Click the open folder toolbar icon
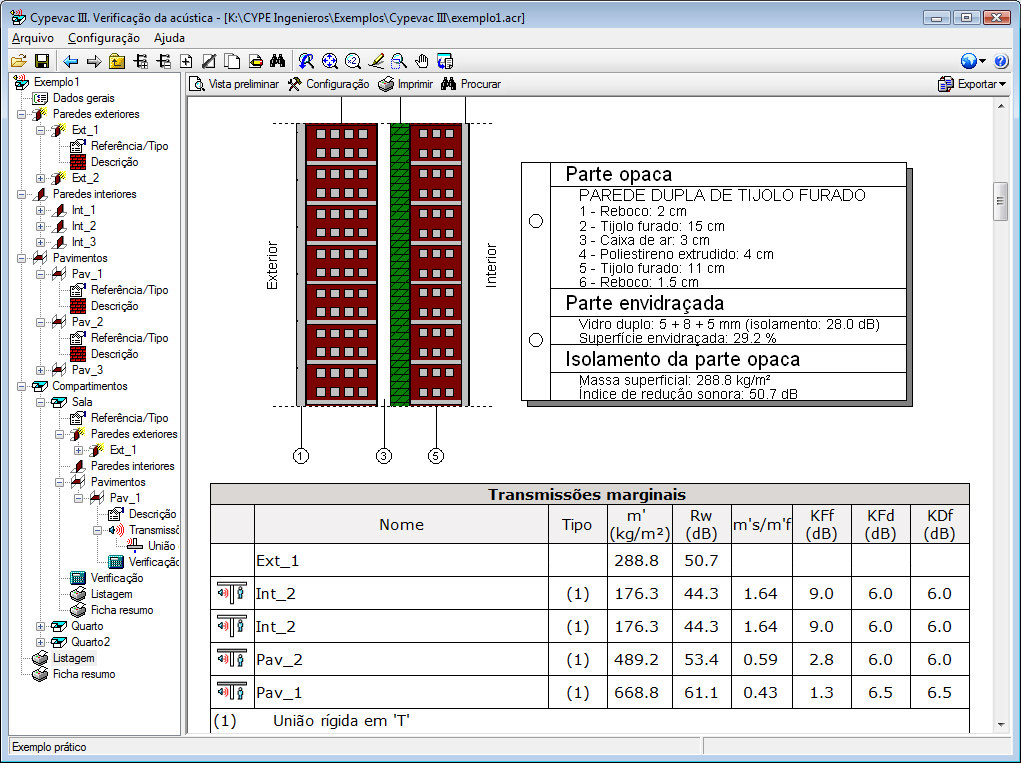 pyautogui.click(x=18, y=61)
